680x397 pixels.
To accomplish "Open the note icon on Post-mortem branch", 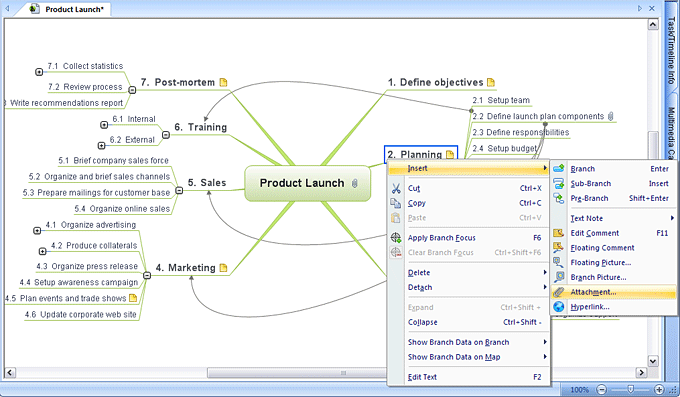I will (x=223, y=82).
